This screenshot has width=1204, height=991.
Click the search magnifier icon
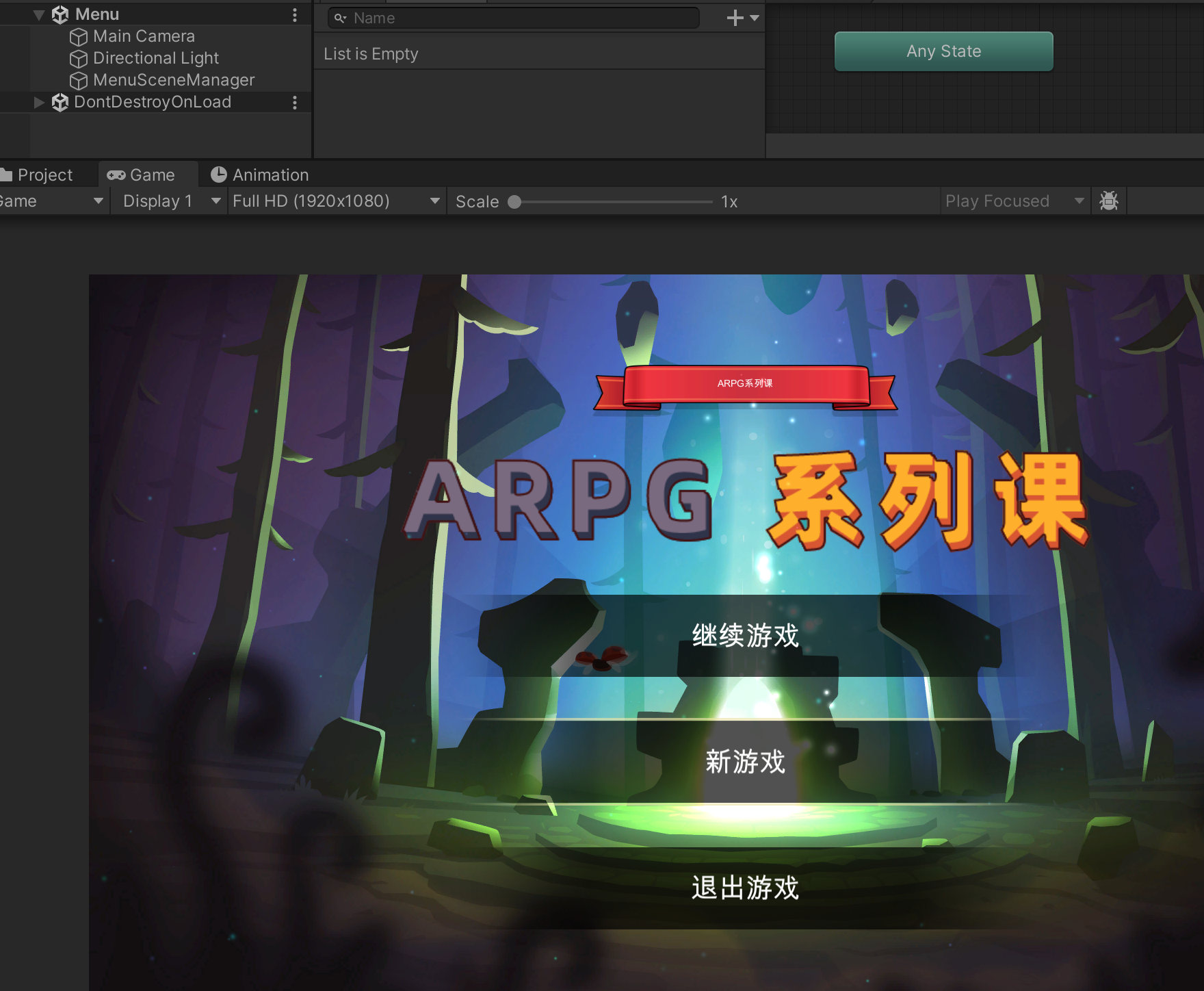340,18
